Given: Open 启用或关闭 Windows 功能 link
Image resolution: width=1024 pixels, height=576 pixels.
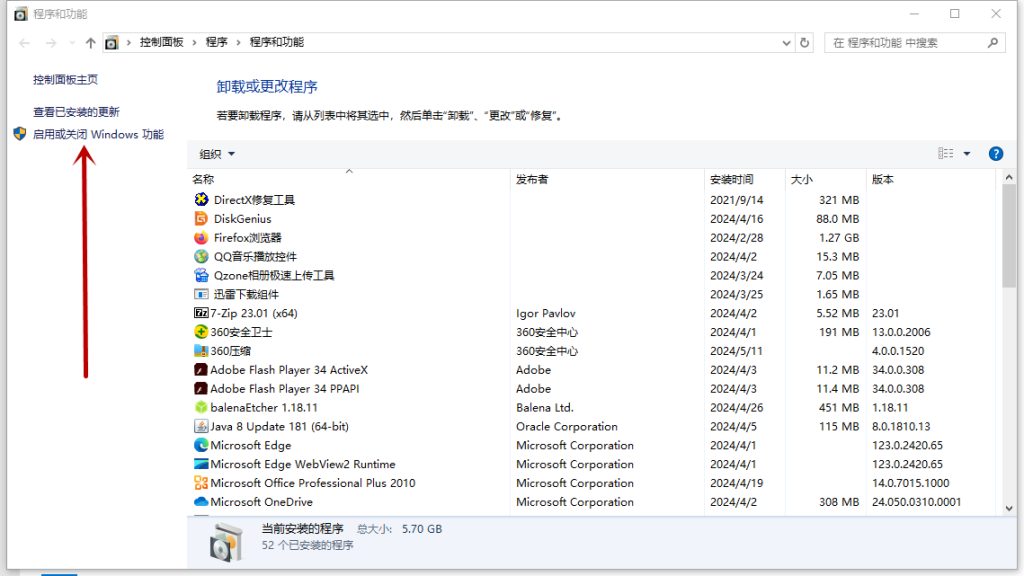Looking at the screenshot, I should pos(98,134).
